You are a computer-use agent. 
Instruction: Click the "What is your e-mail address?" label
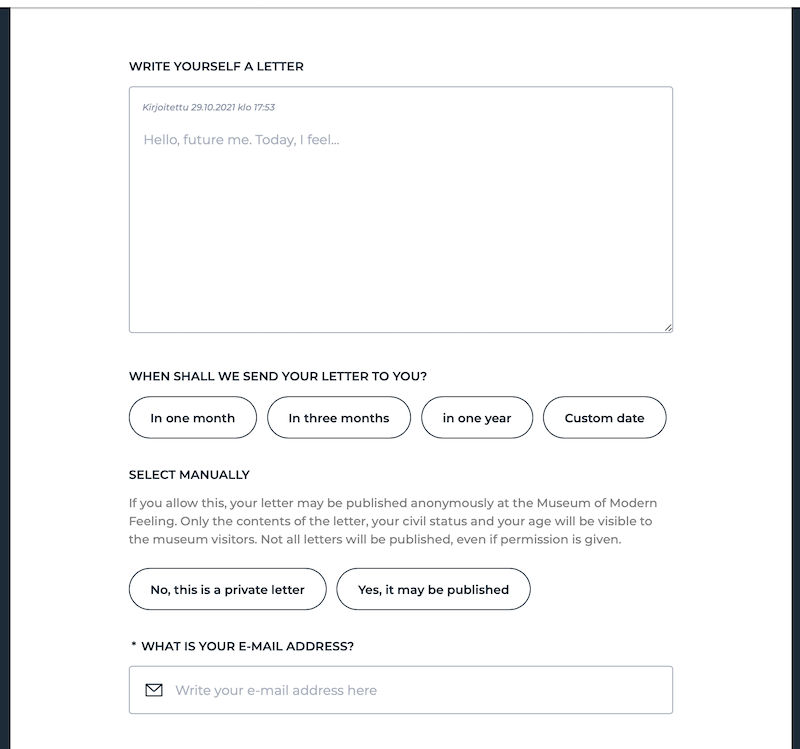click(x=247, y=646)
